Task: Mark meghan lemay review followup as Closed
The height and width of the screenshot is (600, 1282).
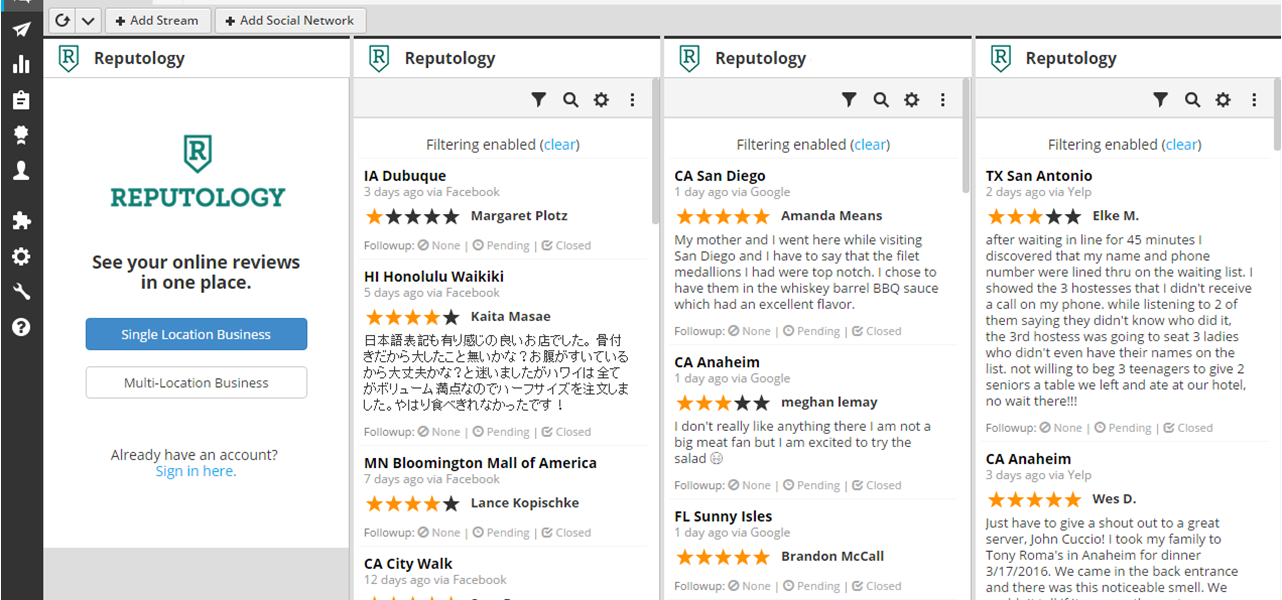Action: click(x=877, y=485)
